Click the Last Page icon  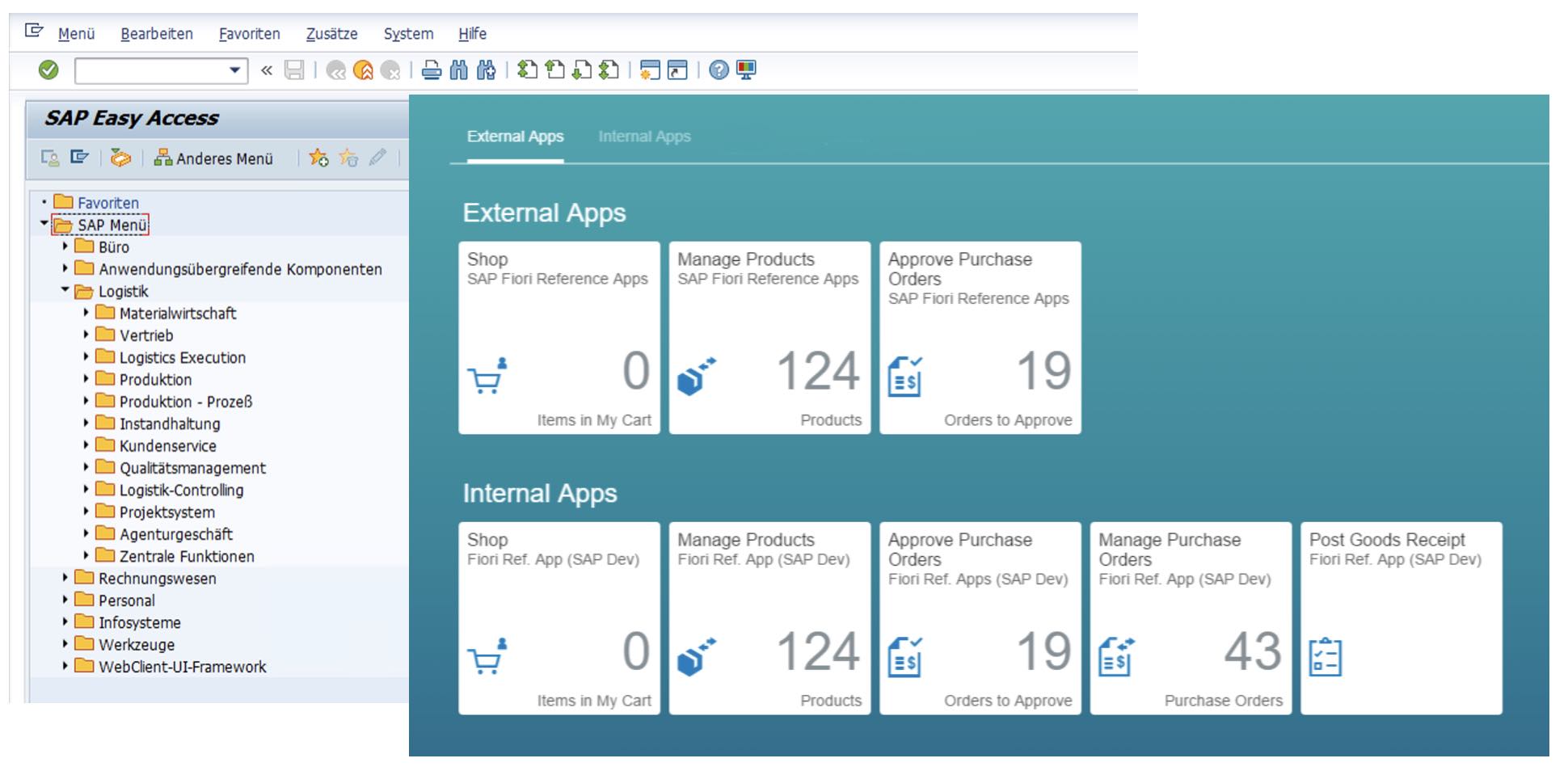pos(609,70)
